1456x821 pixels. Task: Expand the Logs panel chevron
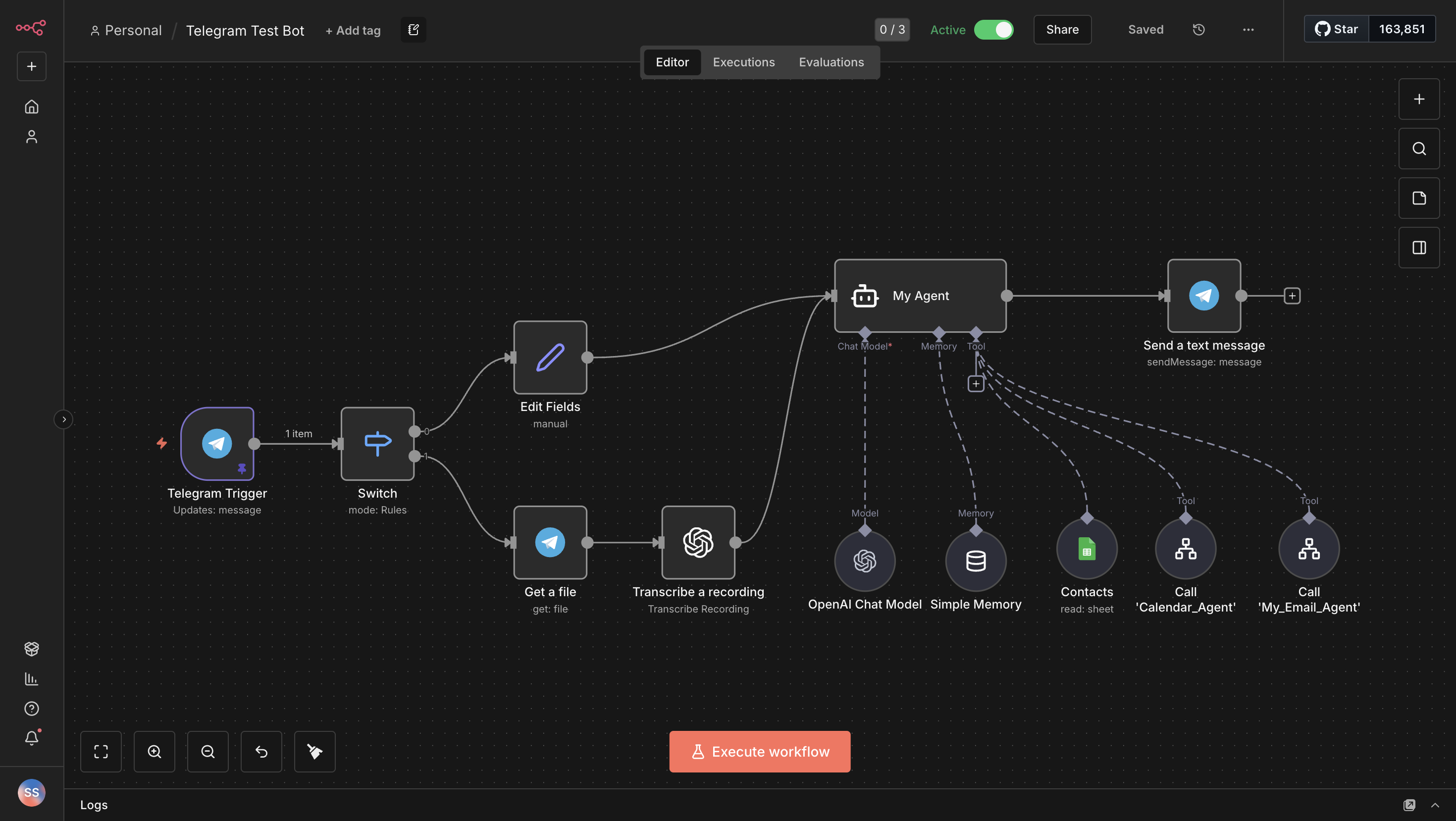point(1435,805)
